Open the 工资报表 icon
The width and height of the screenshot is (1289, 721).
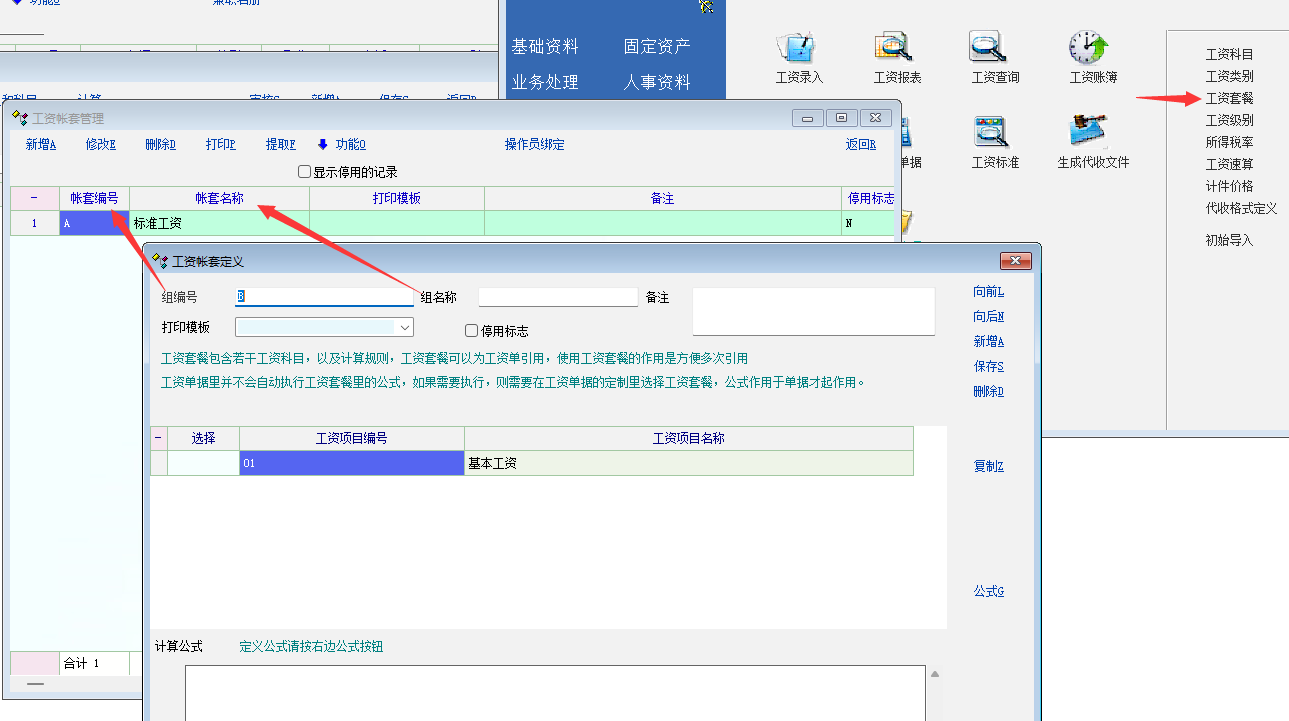[896, 48]
